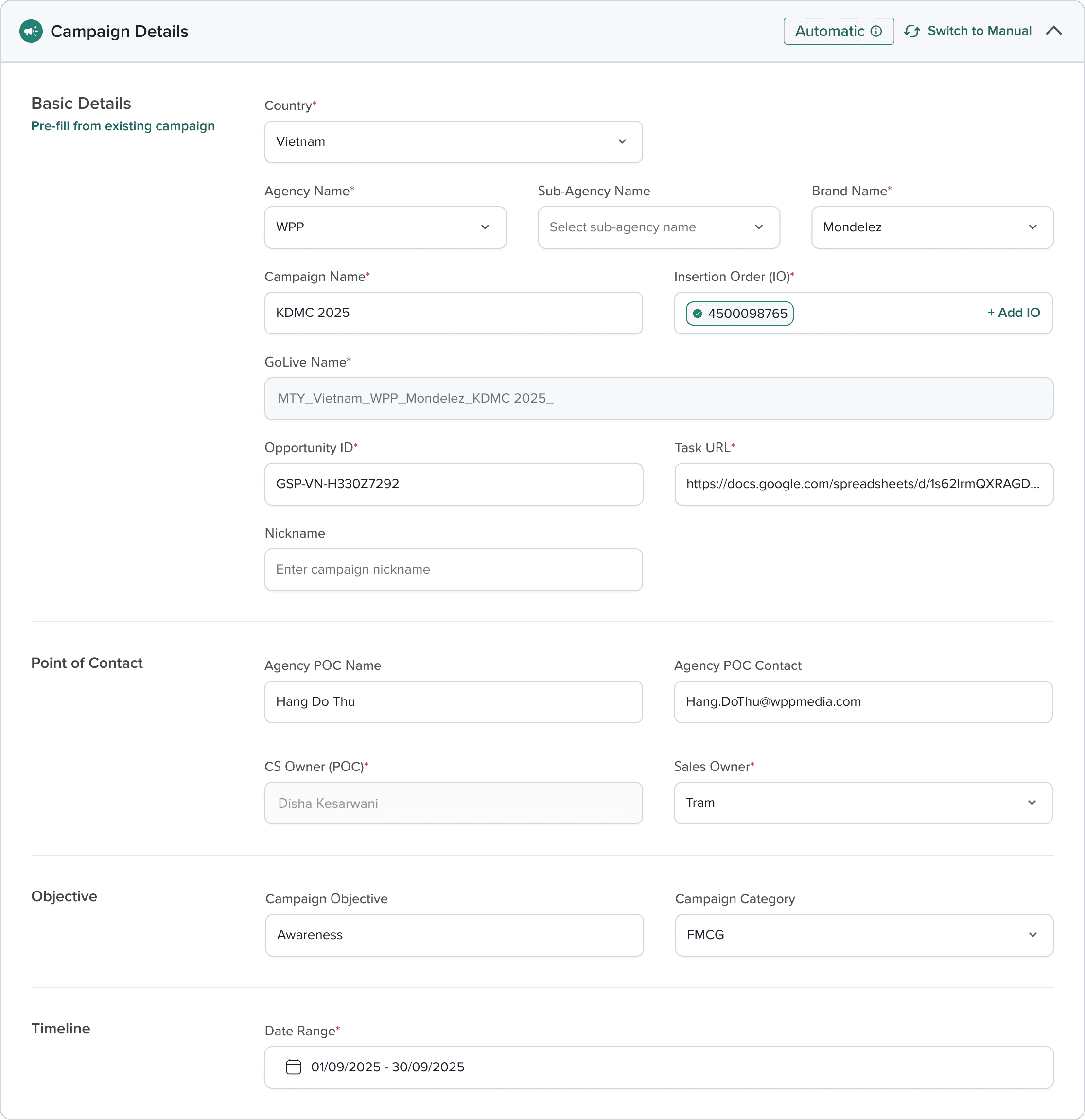Click Pre-fill from existing campaign link
1085x1120 pixels.
(123, 126)
